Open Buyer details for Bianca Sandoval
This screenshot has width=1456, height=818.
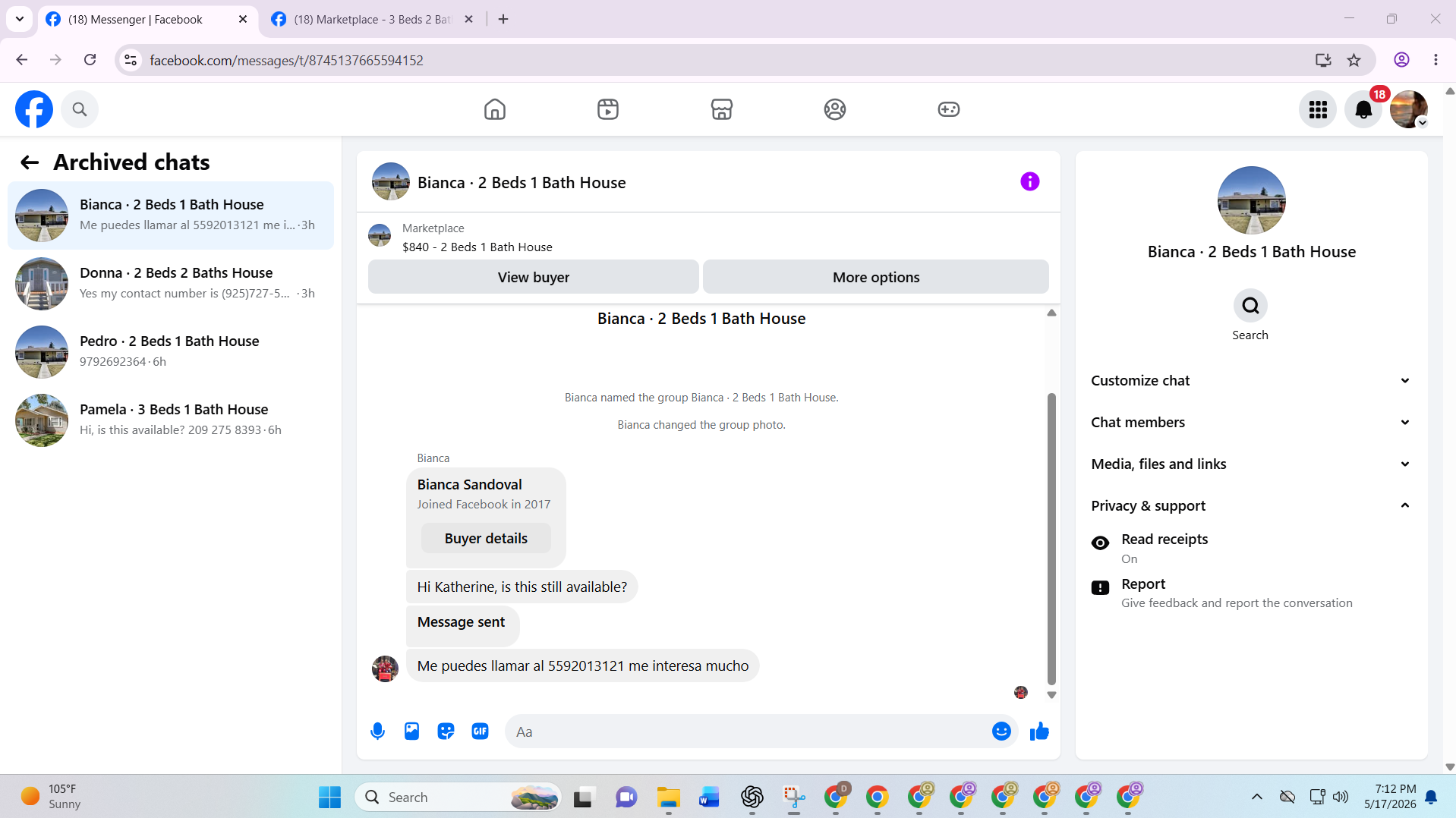(x=486, y=538)
